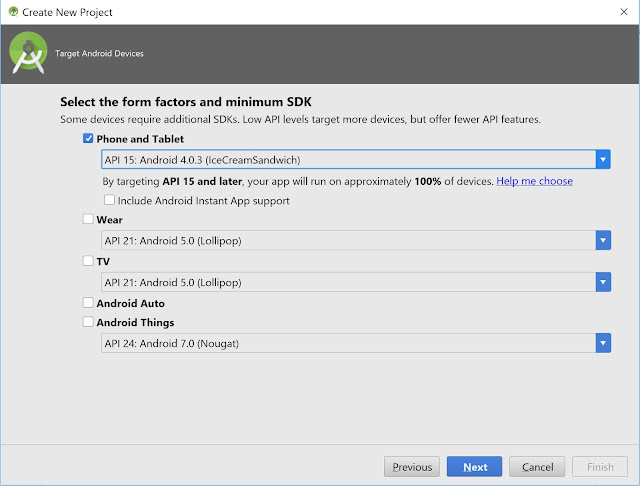Check the TV form factor checkbox
The image size is (640, 486).
point(88,260)
